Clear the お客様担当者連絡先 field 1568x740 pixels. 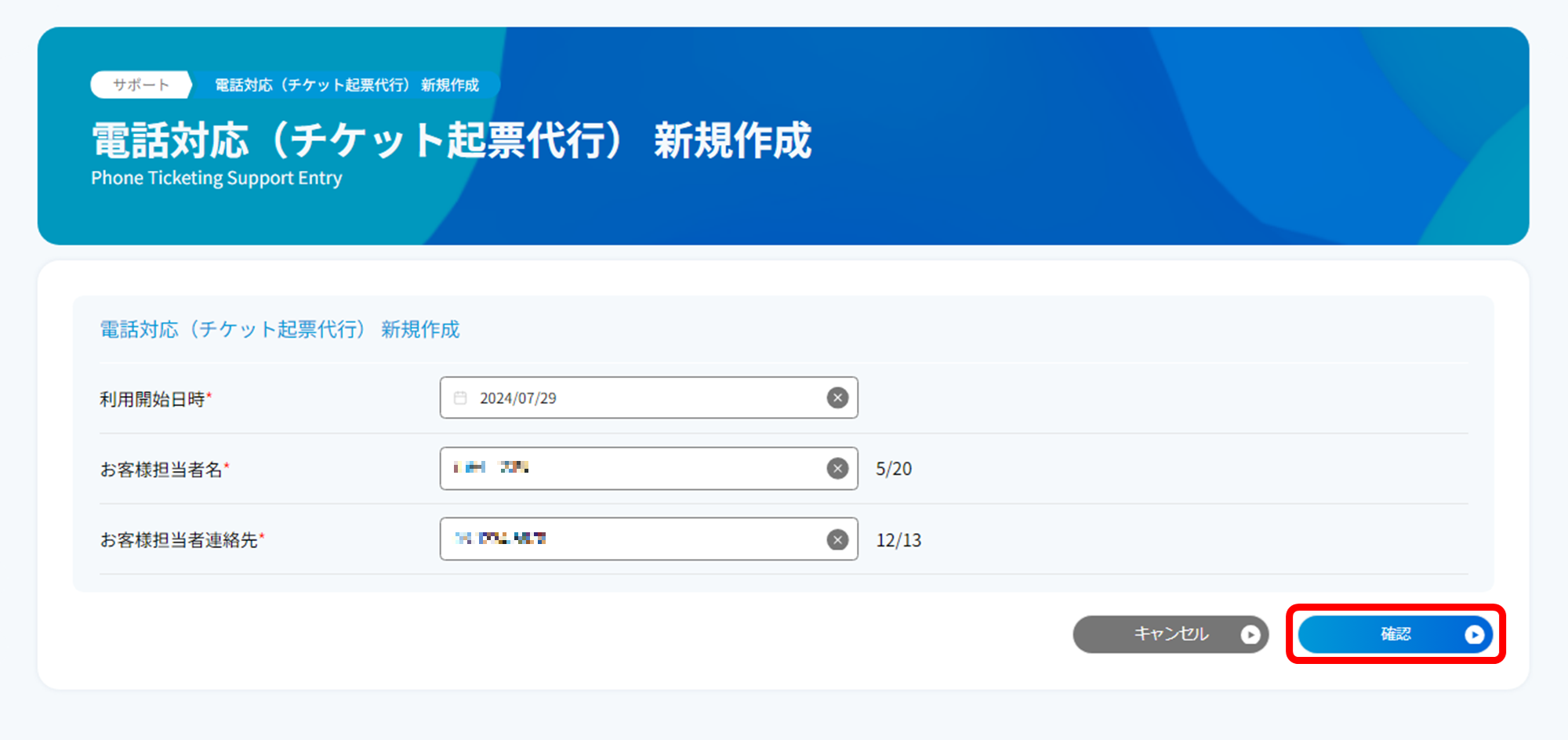(x=837, y=539)
